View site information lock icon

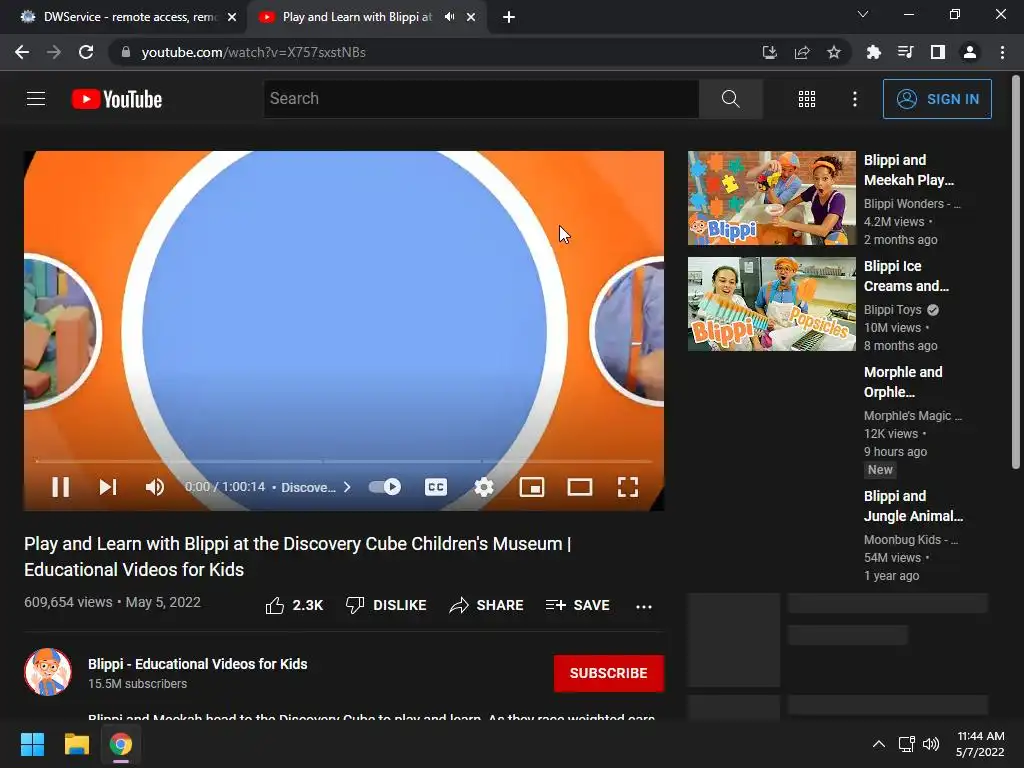click(125, 52)
